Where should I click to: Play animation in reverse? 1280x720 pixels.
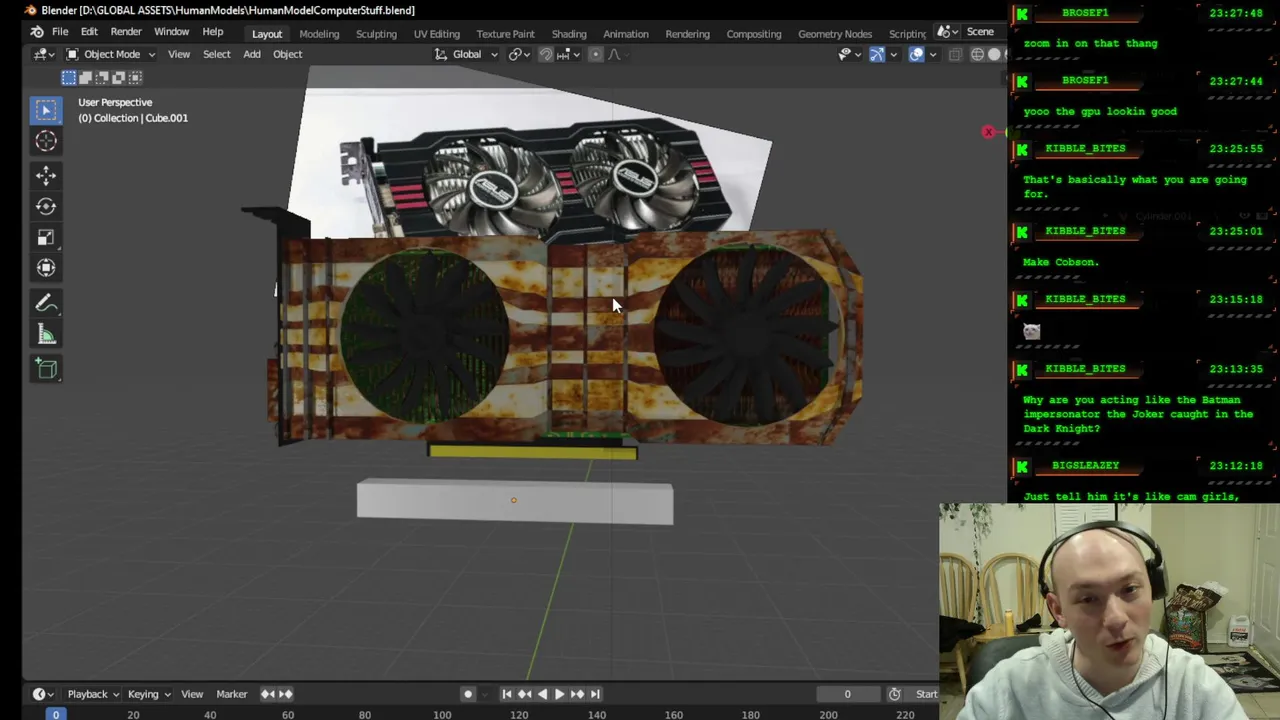pos(542,694)
